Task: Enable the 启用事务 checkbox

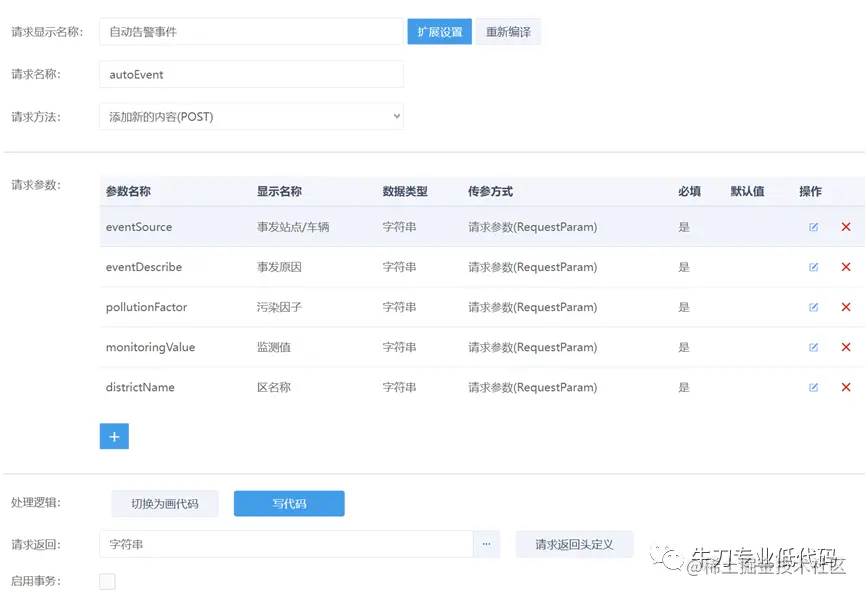Action: click(106, 580)
